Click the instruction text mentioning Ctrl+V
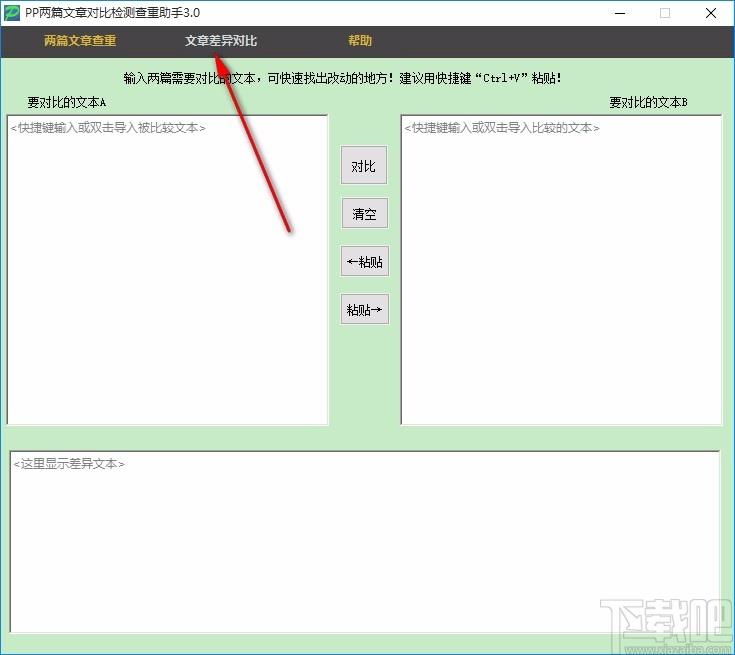The width and height of the screenshot is (735, 655). pyautogui.click(x=342, y=78)
